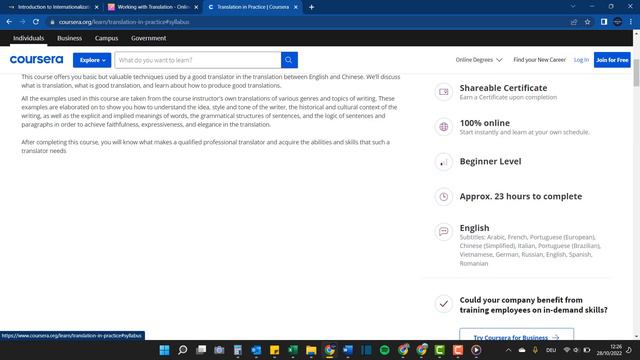Reload the page with the refresh icon
Screen dimensions: 640x360
(x=36, y=22)
